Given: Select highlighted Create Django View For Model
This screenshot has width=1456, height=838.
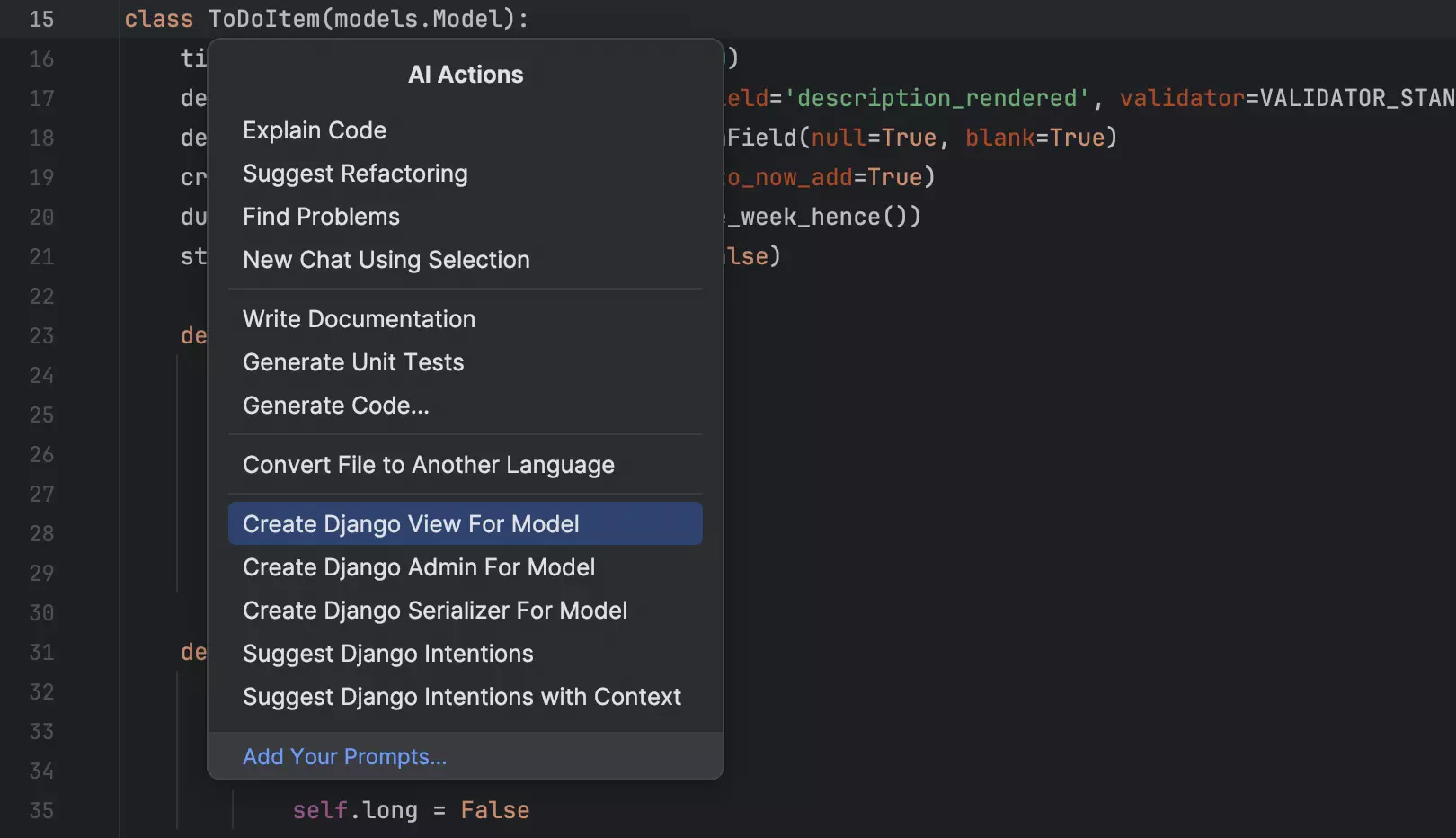Looking at the screenshot, I should pos(411,524).
